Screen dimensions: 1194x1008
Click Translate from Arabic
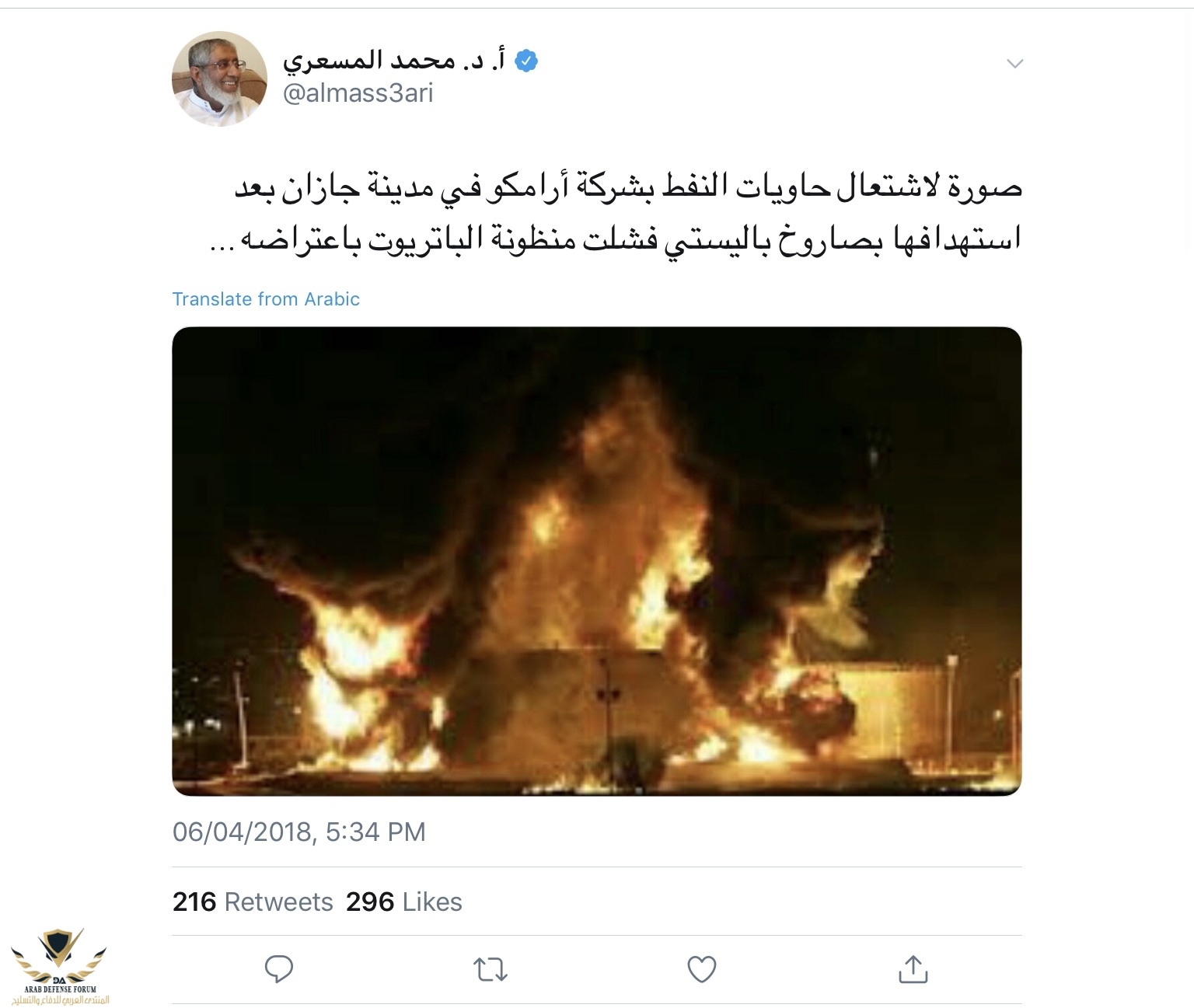(x=266, y=299)
